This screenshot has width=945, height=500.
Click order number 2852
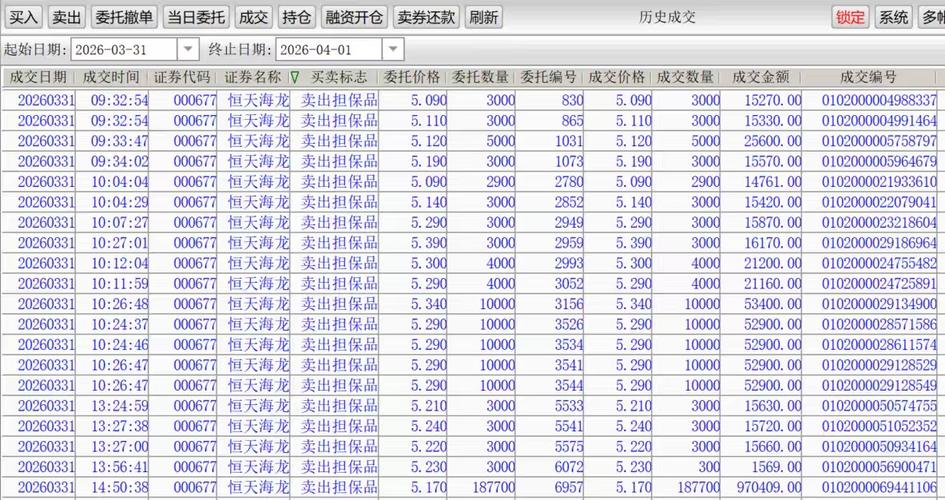click(x=568, y=202)
